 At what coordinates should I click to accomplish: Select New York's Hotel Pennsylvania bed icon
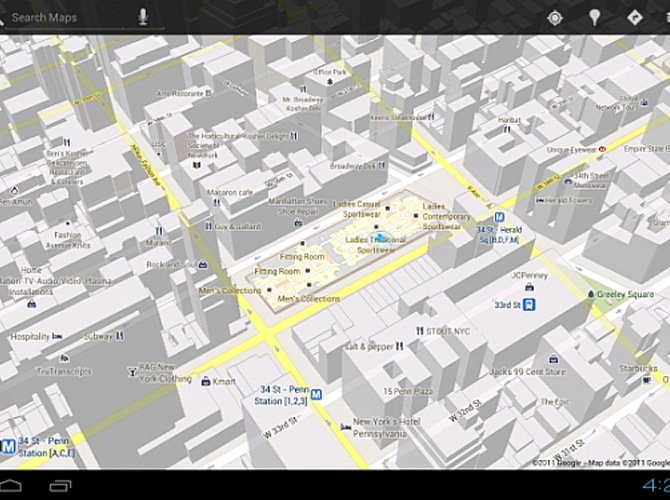pos(346,426)
